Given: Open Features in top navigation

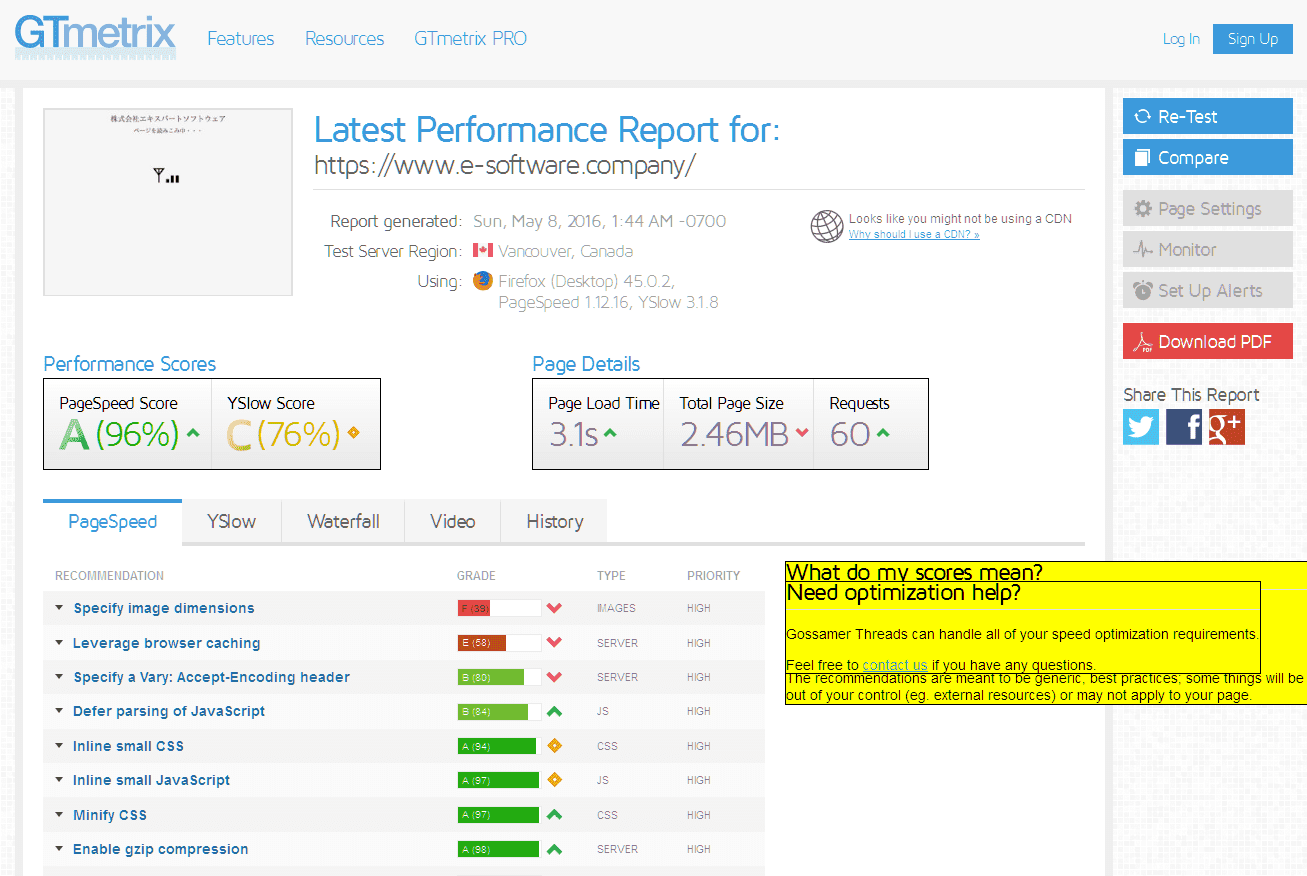Looking at the screenshot, I should (x=241, y=39).
